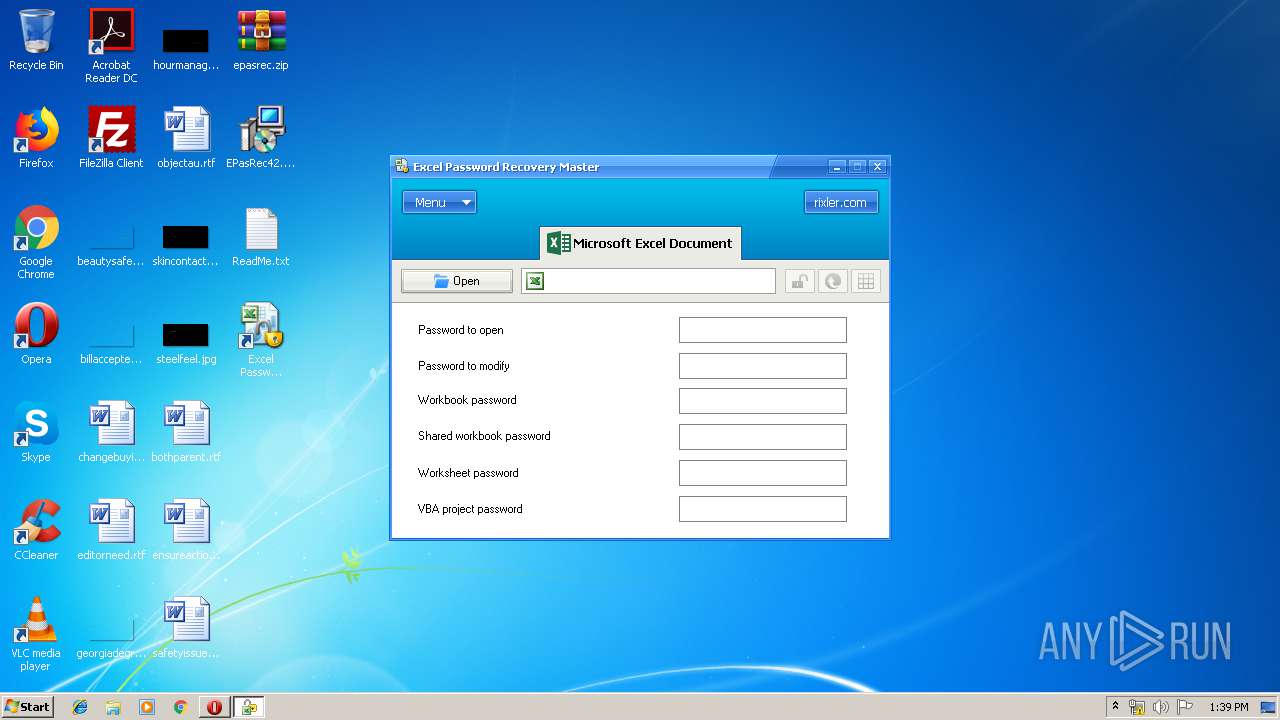Visit the rixler.com link button
Image resolution: width=1280 pixels, height=720 pixels.
(841, 202)
